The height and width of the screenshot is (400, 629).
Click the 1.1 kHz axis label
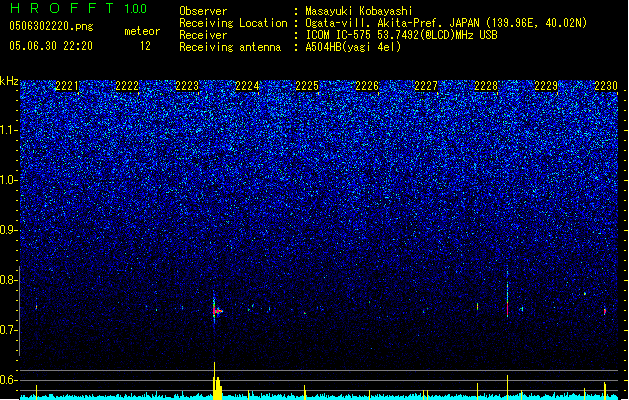point(8,130)
